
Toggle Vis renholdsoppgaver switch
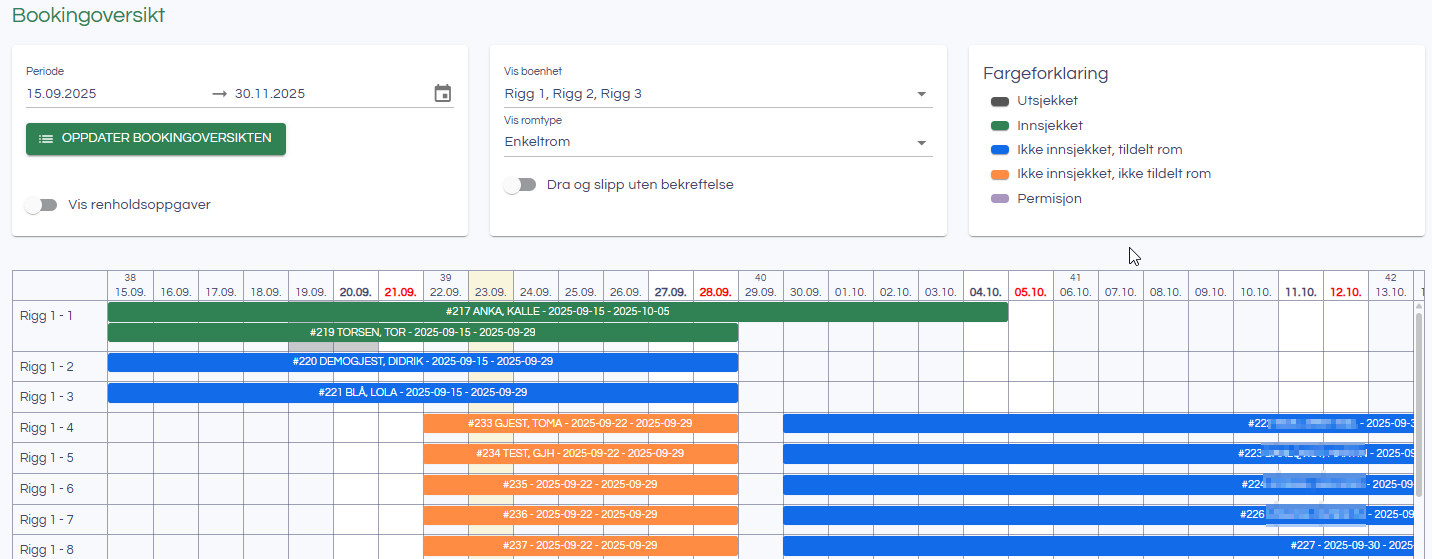point(41,205)
